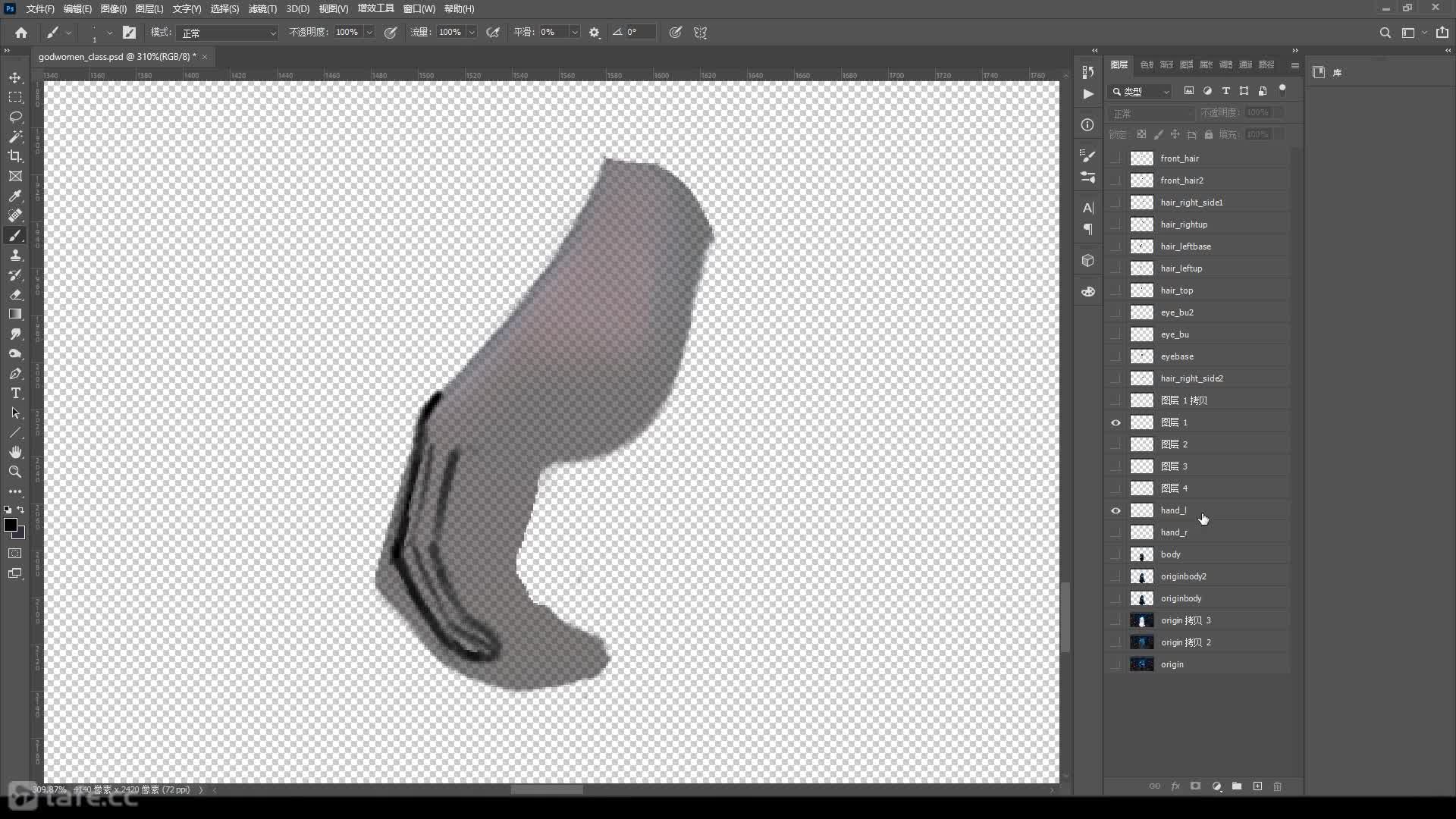The height and width of the screenshot is (819, 1456).
Task: Open the tool preset picker arrow
Action: tap(68, 33)
